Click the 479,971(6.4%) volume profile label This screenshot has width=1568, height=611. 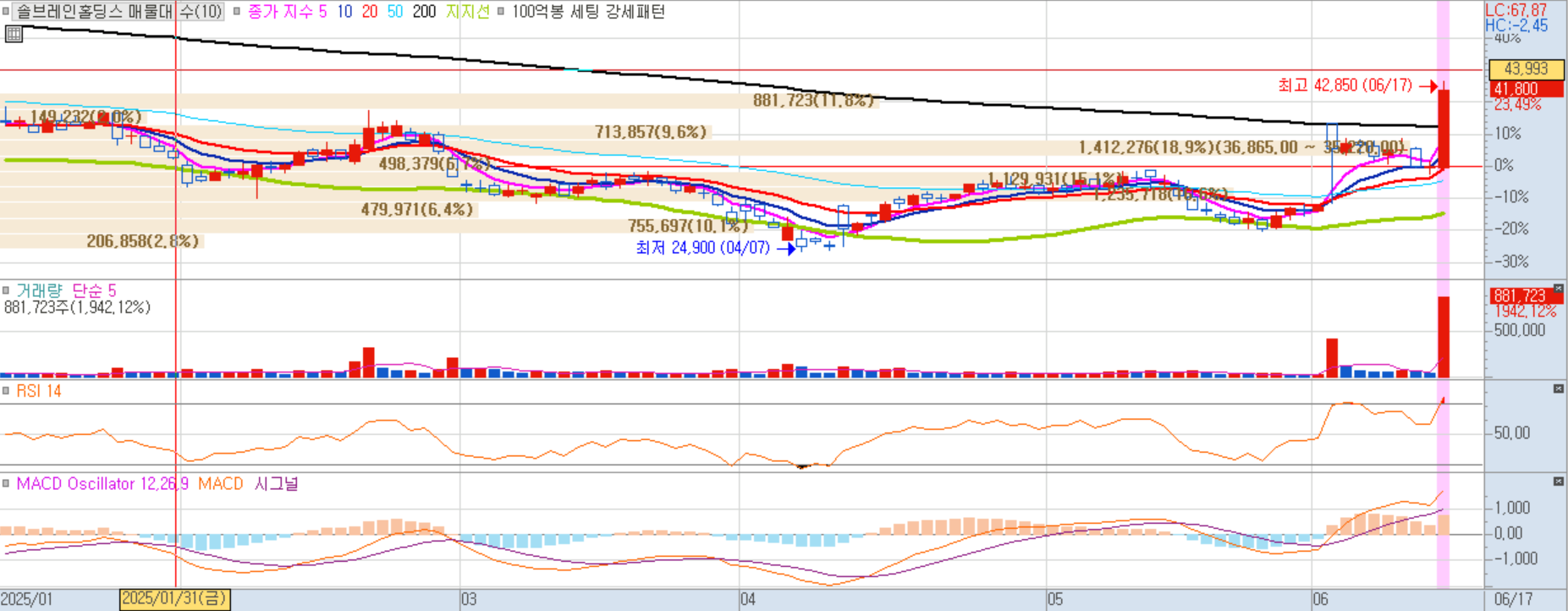[x=417, y=209]
